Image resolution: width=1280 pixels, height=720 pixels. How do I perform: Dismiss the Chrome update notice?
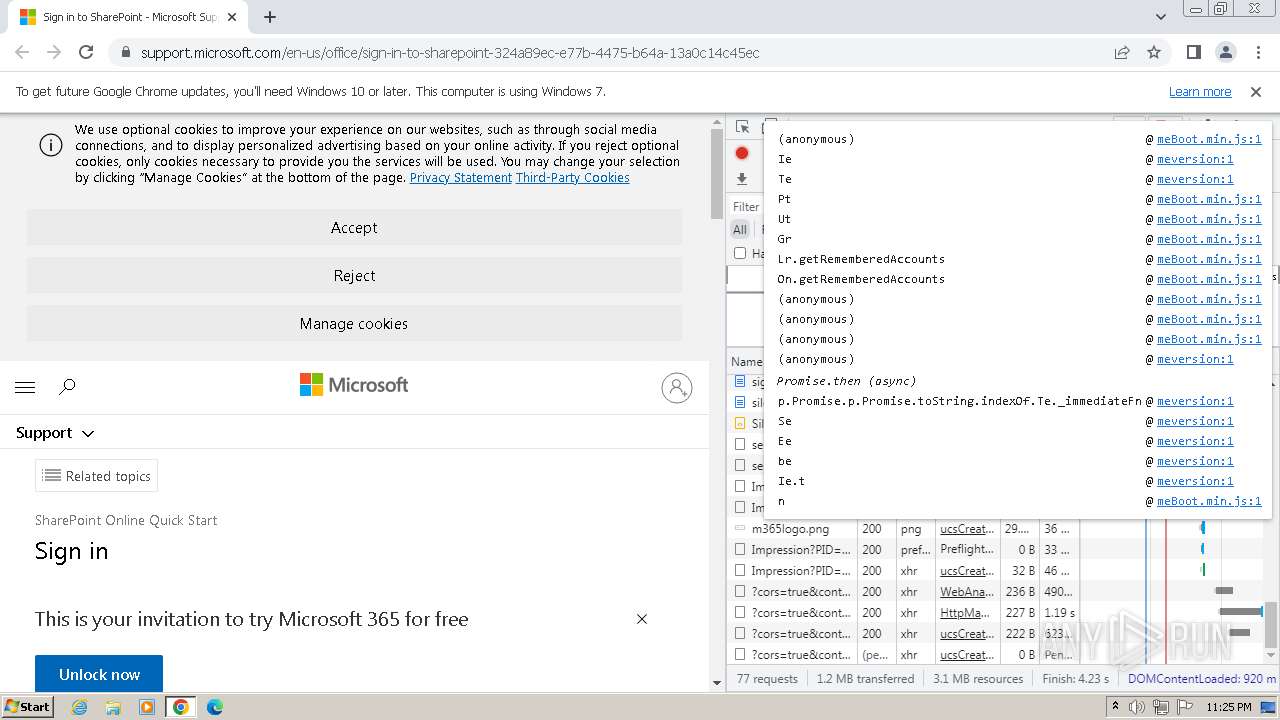pos(1256,91)
